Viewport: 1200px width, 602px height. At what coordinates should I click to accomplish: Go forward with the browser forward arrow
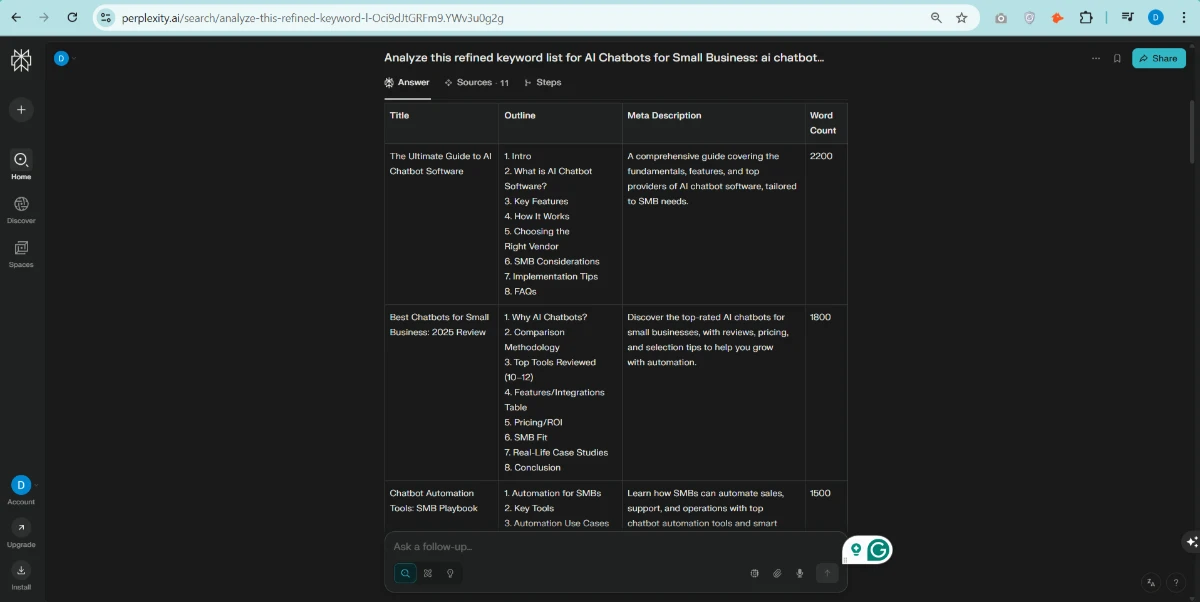43,17
